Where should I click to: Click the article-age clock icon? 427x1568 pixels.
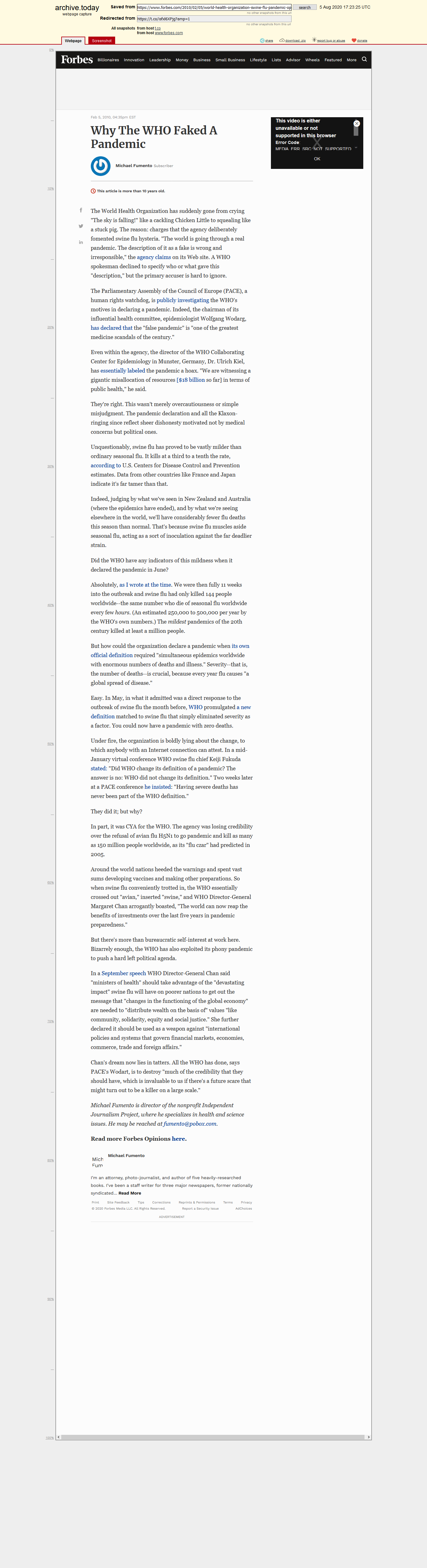click(x=93, y=190)
